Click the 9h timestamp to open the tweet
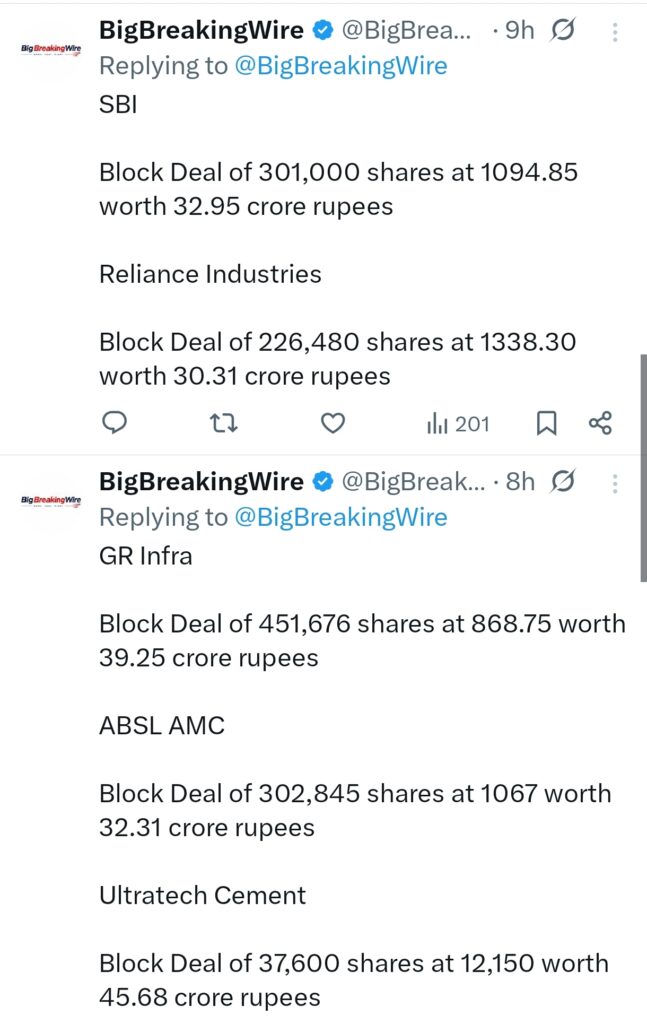Image resolution: width=647 pixels, height=1024 pixels. (517, 30)
